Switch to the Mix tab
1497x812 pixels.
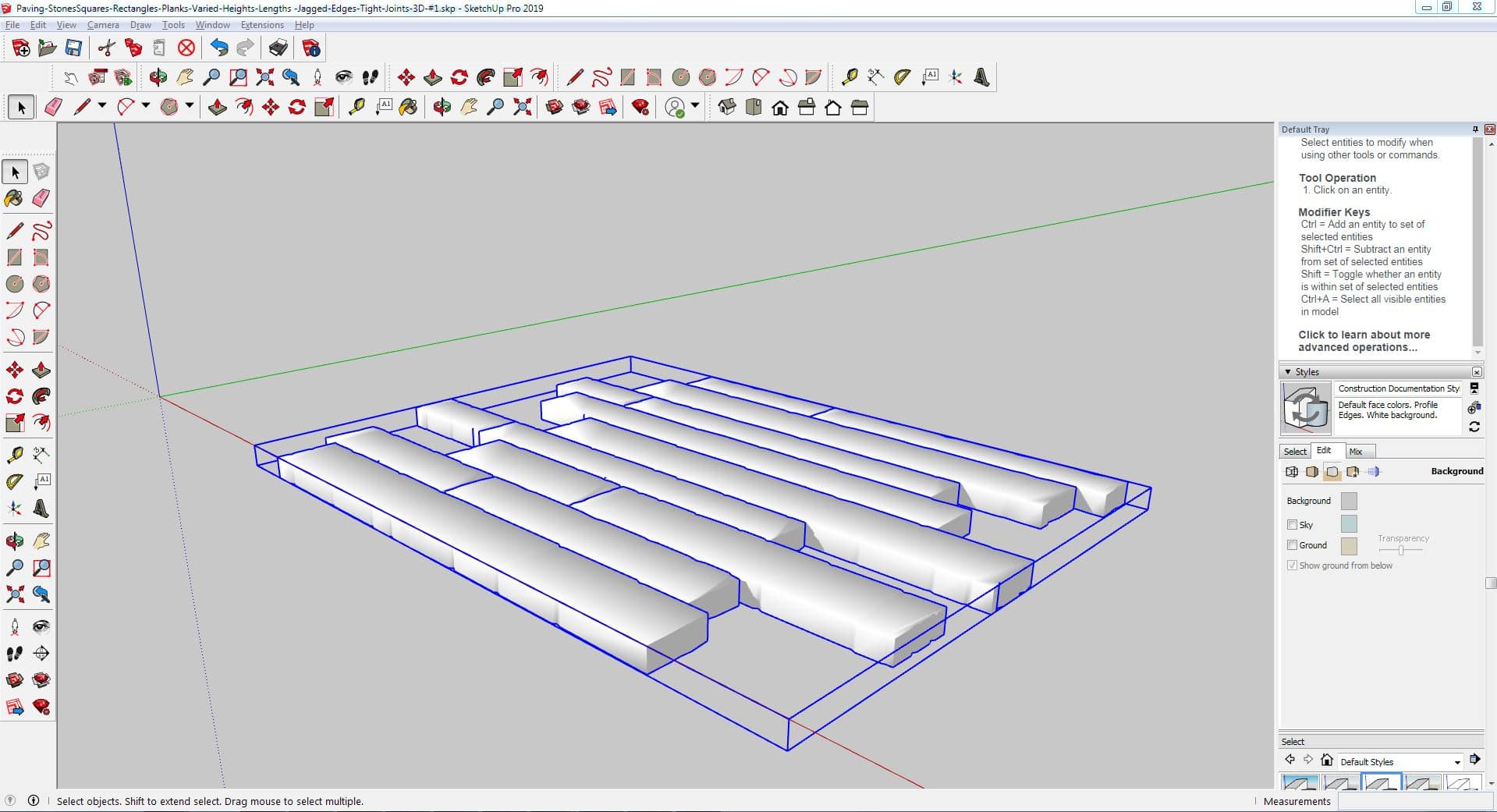click(1356, 452)
